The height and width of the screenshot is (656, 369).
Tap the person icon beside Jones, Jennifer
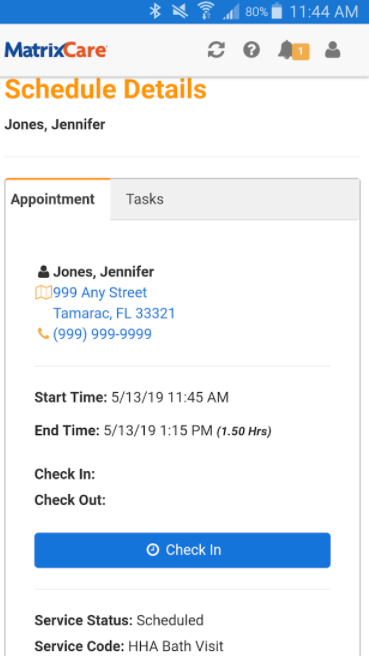point(44,272)
